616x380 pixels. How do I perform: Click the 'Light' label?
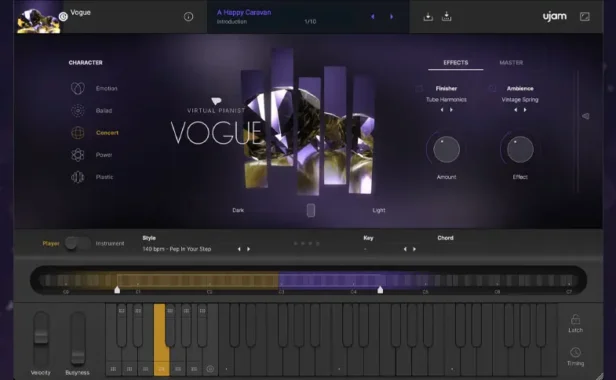click(x=379, y=210)
